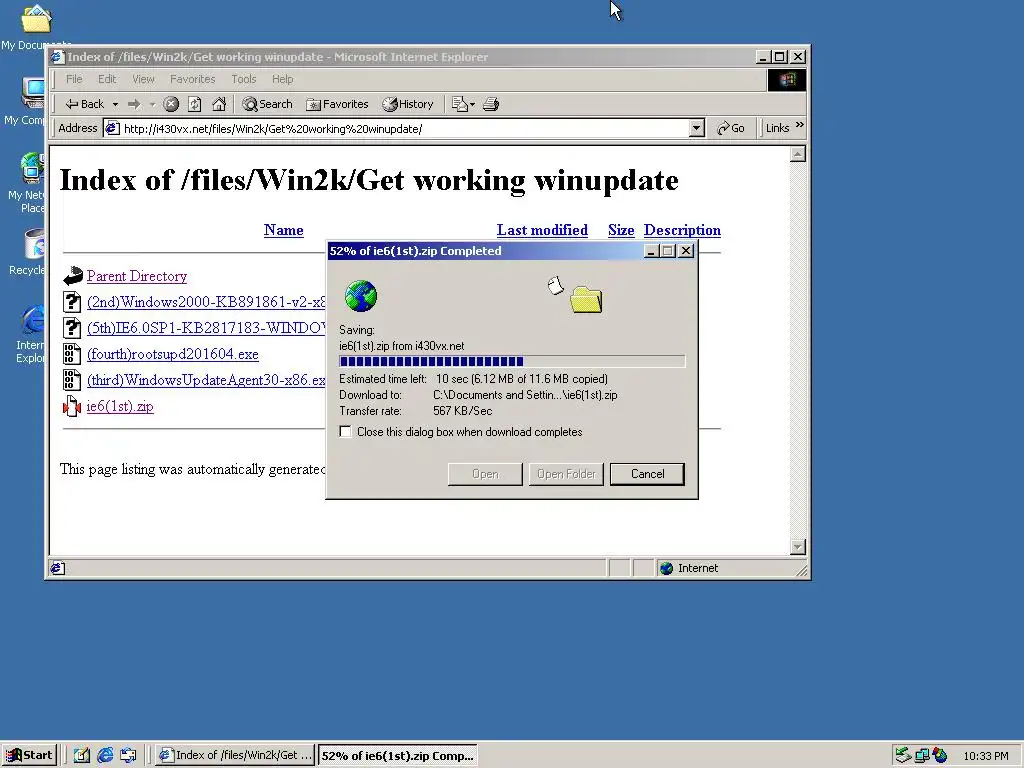This screenshot has width=1024, height=768.
Task: Click the unknown file icon beside (2nd)Windows2000
Action: tap(72, 302)
